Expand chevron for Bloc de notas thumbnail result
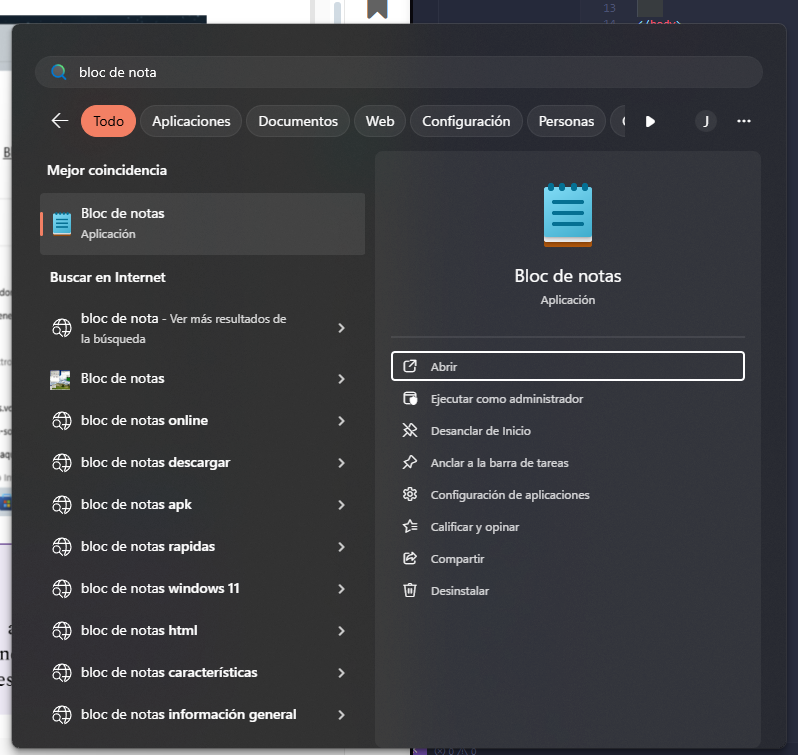The image size is (798, 755). coord(341,379)
